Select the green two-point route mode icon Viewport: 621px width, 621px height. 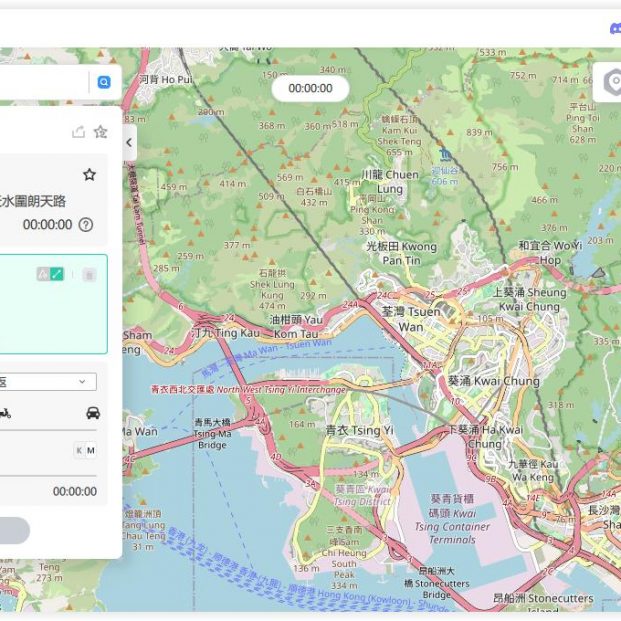(x=57, y=274)
